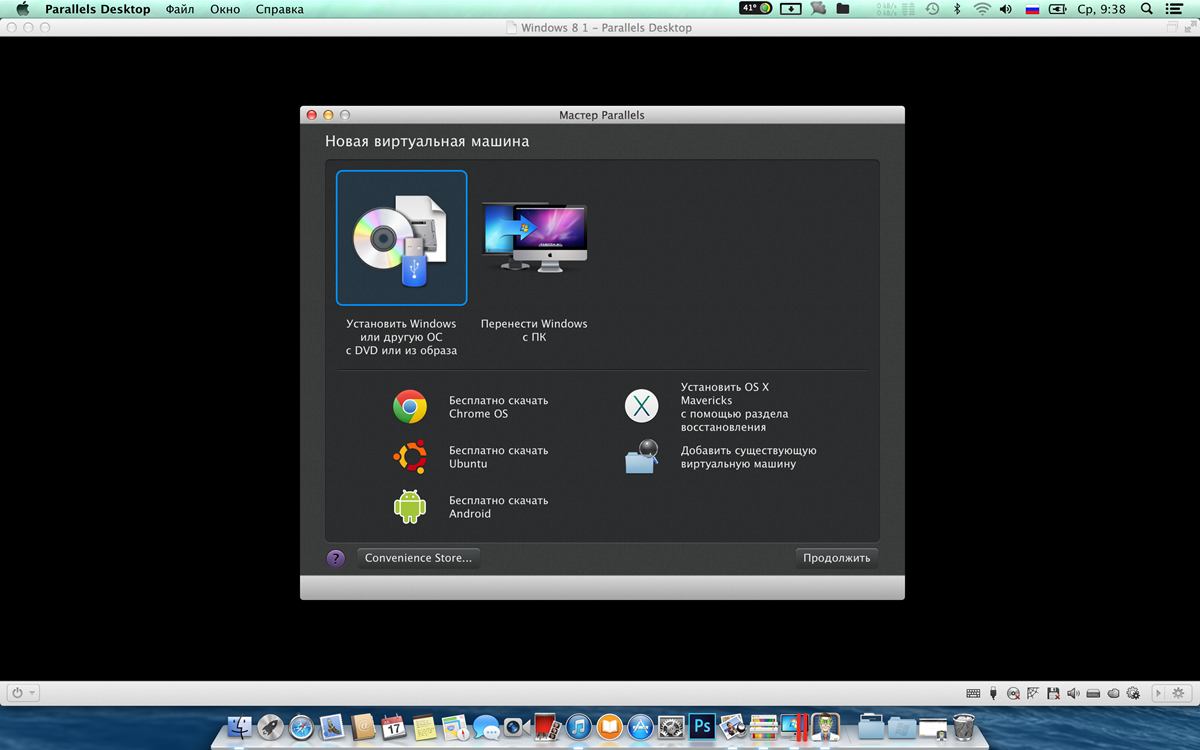Open the power button dropdown in status bar
1200x750 pixels.
[x=22, y=692]
